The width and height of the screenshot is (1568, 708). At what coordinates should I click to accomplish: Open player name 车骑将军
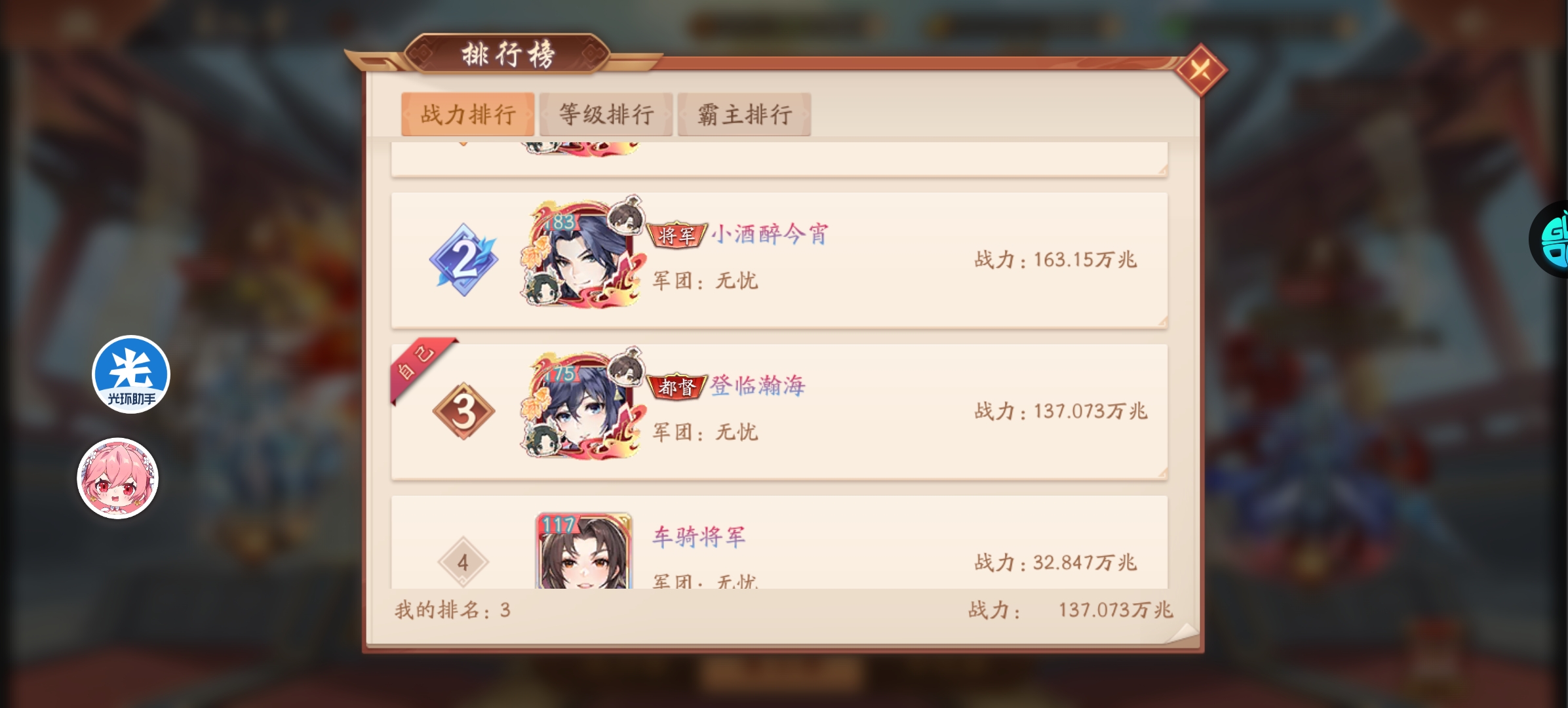(699, 536)
